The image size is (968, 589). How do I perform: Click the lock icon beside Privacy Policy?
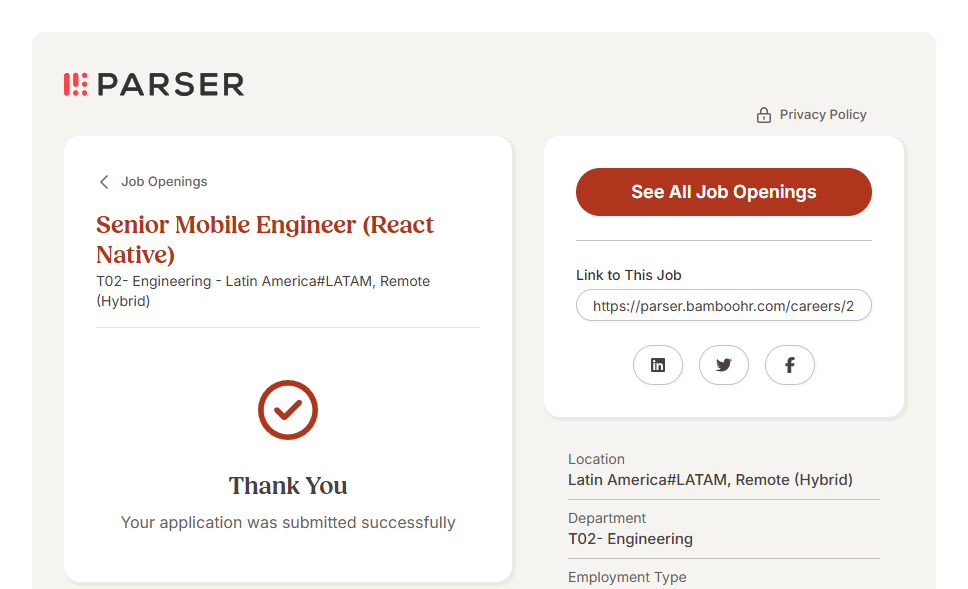[764, 115]
